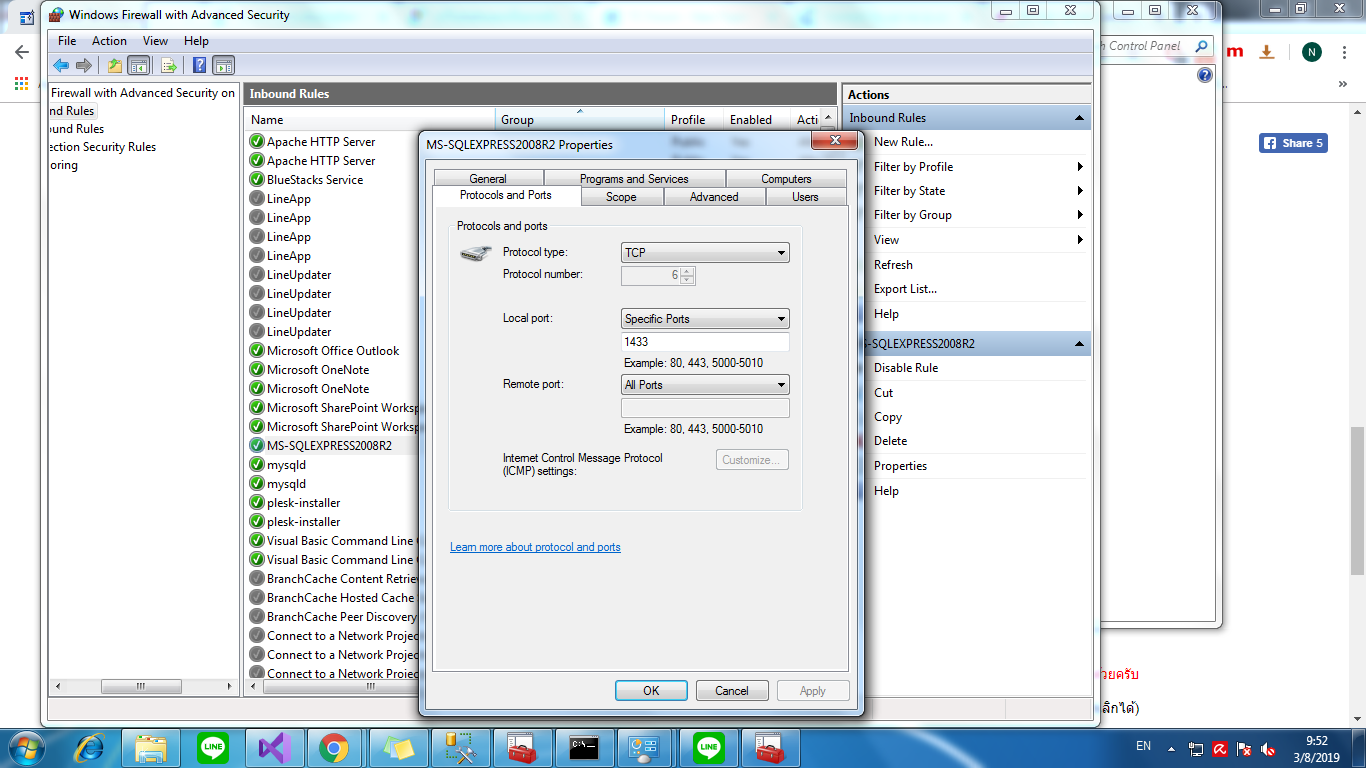Click the OK button in the Properties dialog
The image size is (1366, 768).
[x=651, y=691]
